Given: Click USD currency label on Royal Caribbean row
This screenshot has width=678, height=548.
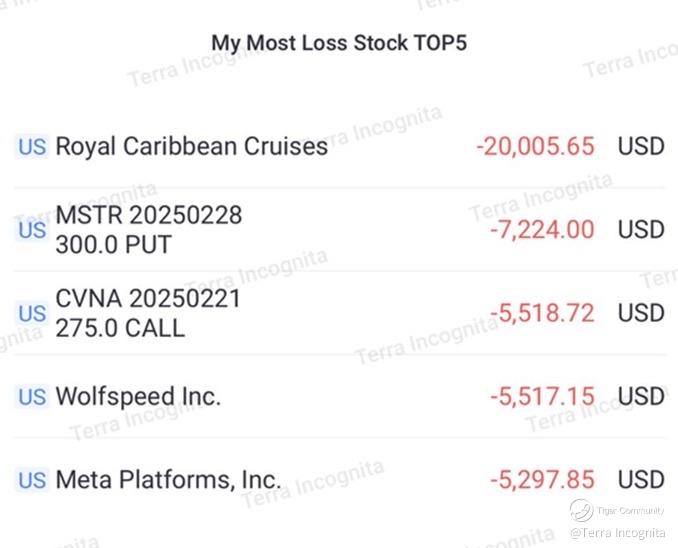Looking at the screenshot, I should point(641,146).
